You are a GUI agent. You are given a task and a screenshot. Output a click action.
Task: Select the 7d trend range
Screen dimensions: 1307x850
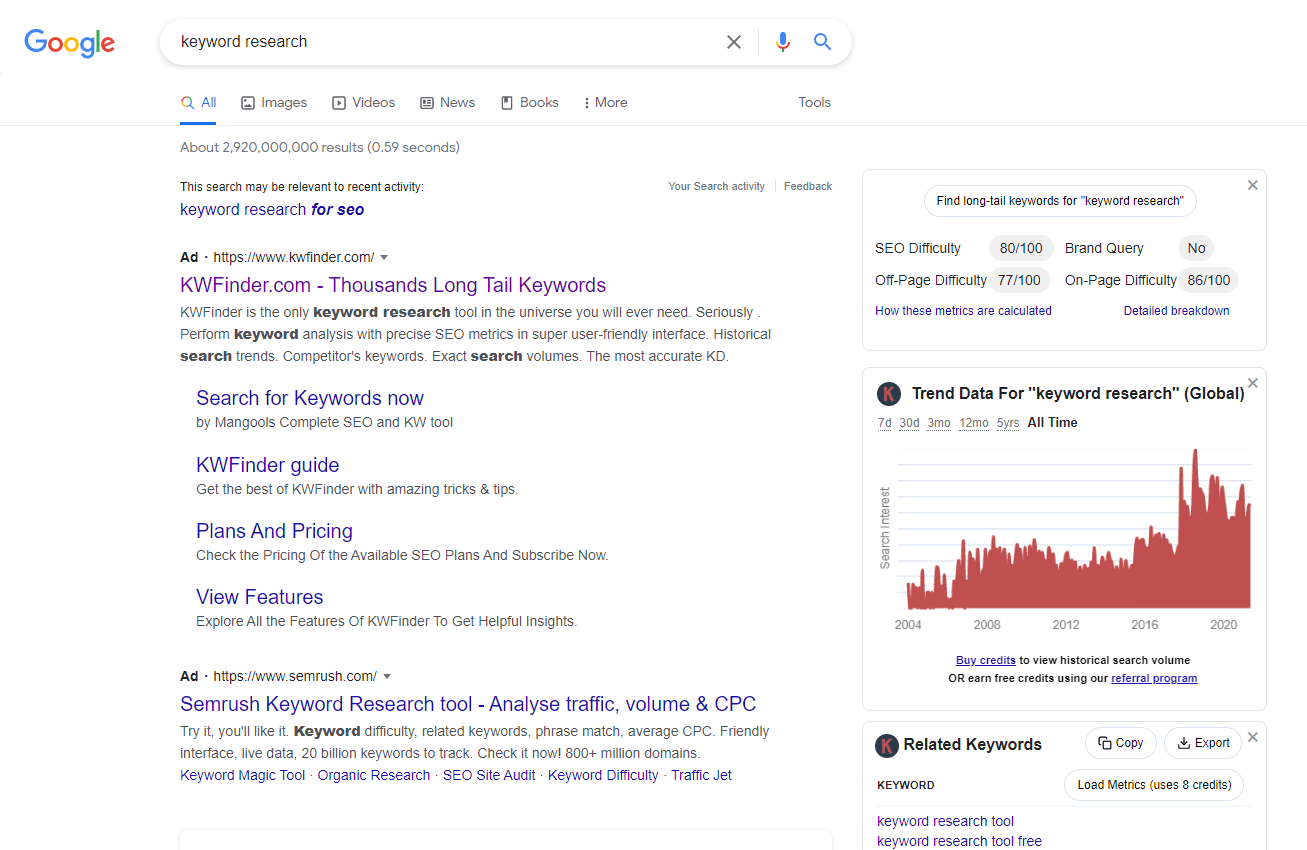884,423
